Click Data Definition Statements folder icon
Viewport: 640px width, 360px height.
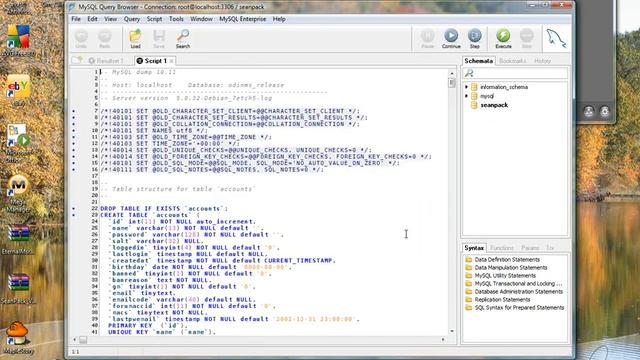[x=469, y=260]
